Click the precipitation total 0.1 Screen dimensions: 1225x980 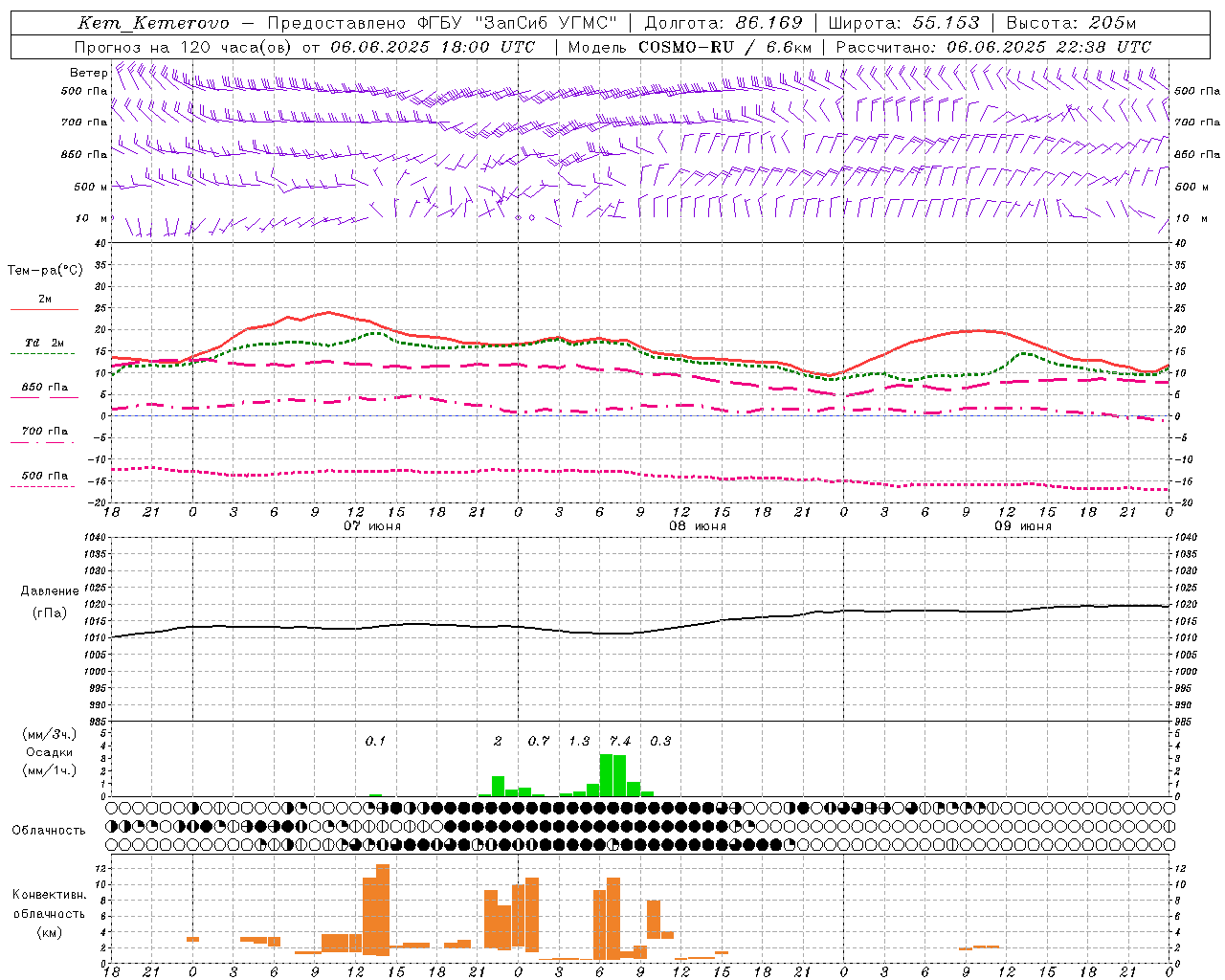point(375,741)
